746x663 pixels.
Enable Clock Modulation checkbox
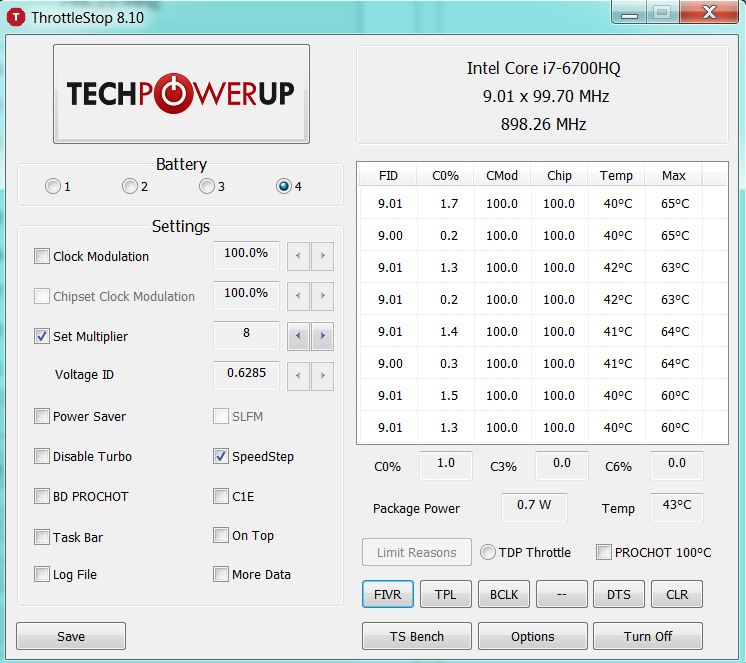click(41, 256)
